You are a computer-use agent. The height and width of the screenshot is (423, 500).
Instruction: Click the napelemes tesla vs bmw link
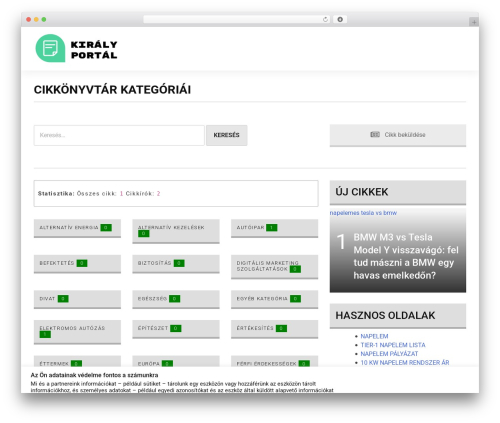[x=363, y=213]
